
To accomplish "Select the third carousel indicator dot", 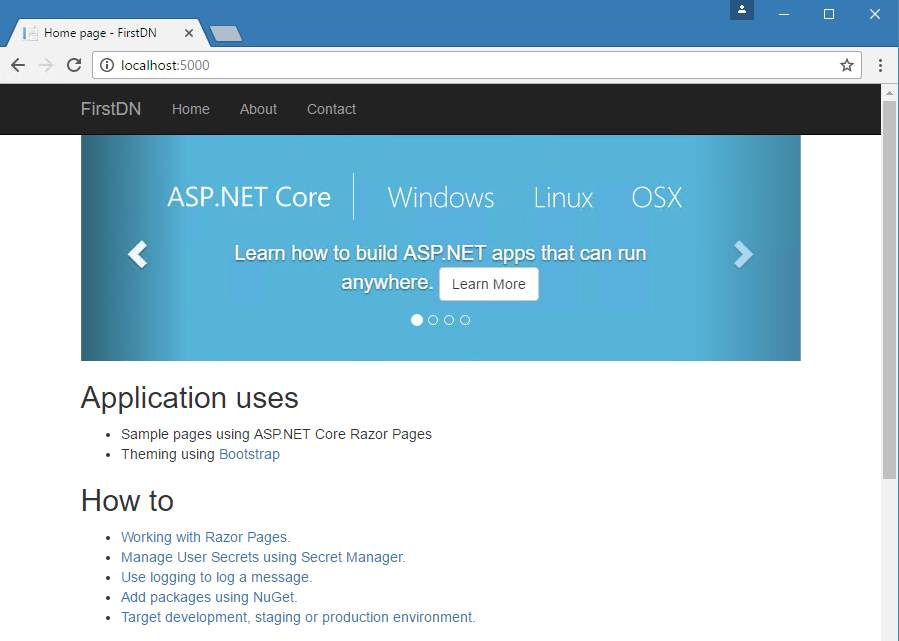I will coord(449,320).
